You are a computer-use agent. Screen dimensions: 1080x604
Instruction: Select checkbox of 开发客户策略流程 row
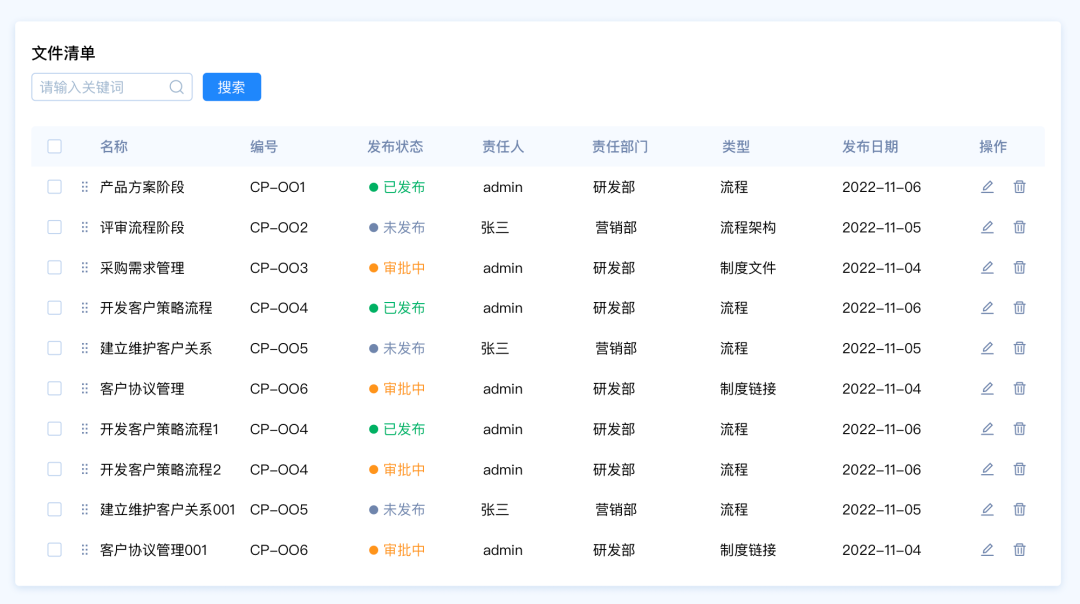tap(55, 308)
